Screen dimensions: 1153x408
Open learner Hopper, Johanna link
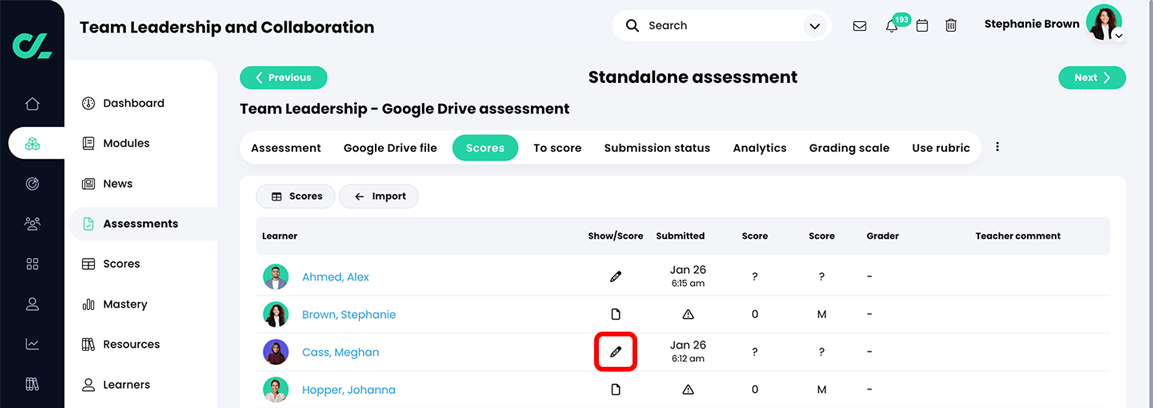pos(349,390)
